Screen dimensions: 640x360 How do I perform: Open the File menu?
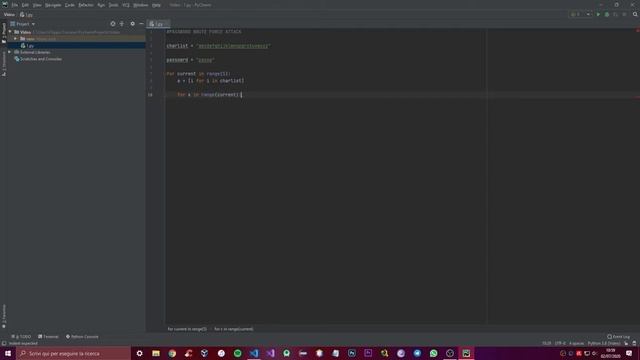tap(15, 5)
